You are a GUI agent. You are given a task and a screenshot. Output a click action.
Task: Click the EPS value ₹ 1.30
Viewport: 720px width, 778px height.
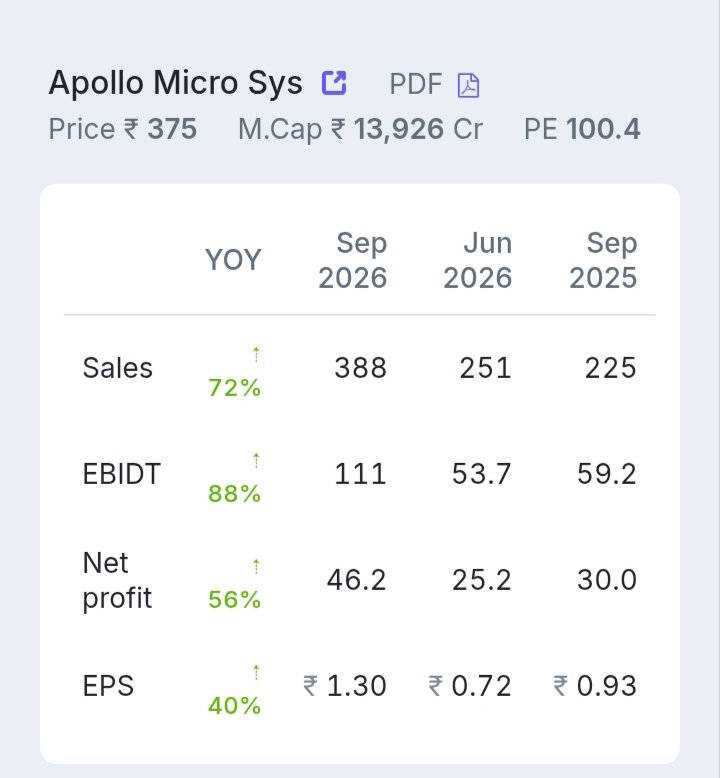(x=345, y=686)
